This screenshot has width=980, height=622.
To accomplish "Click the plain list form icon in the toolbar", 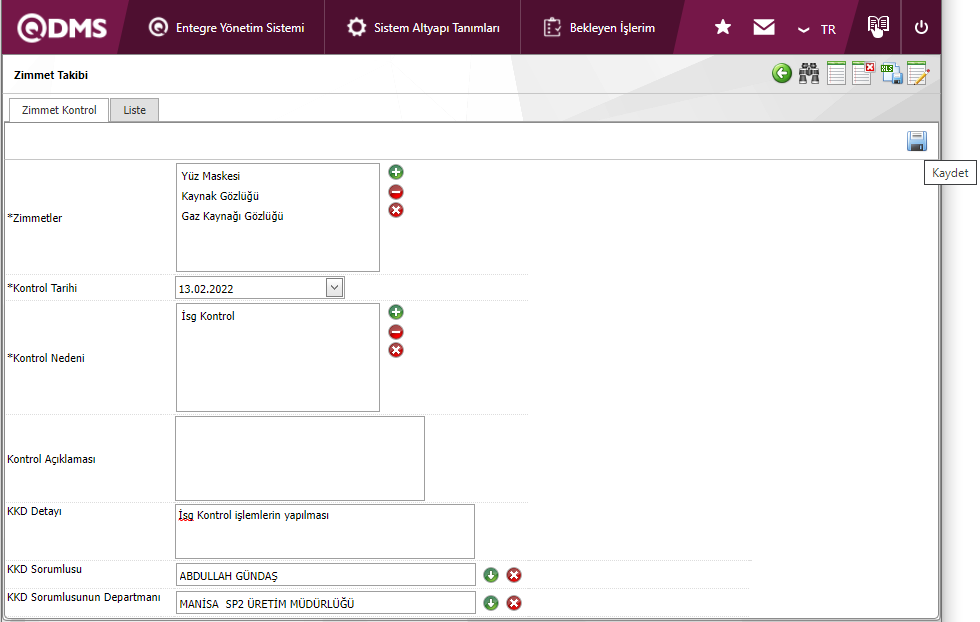I will pos(836,73).
